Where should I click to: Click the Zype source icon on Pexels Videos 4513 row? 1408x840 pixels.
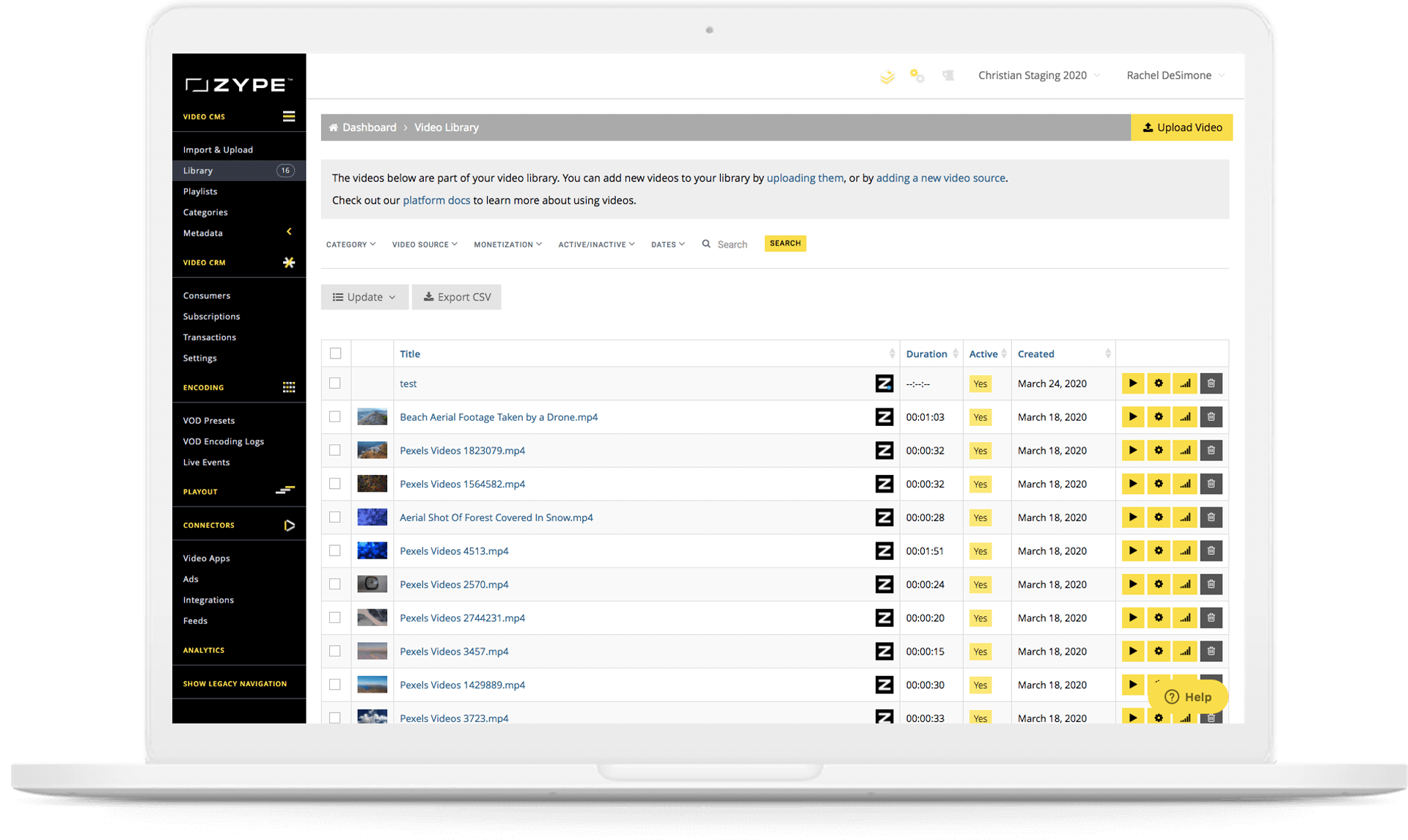coord(884,550)
